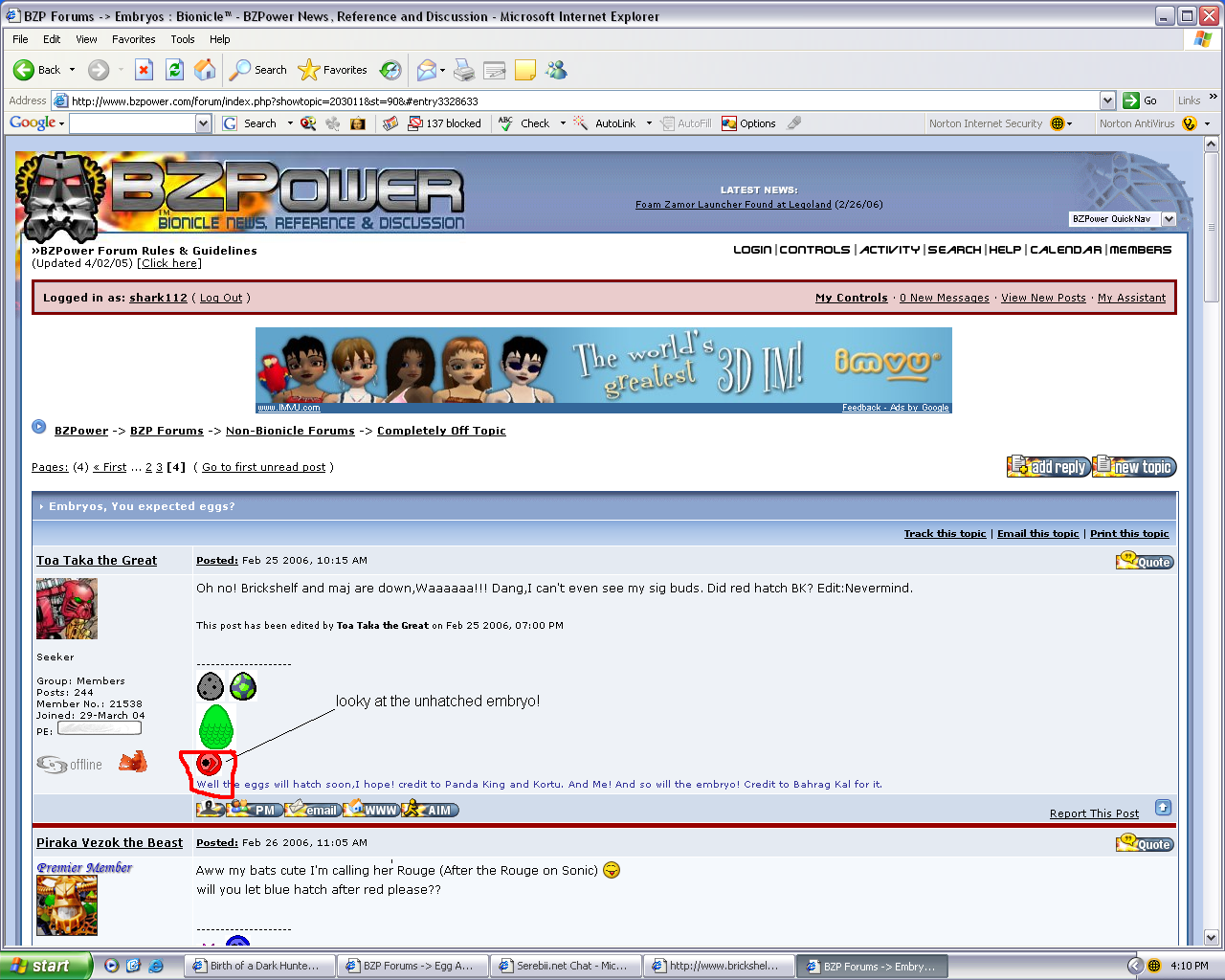The height and width of the screenshot is (980, 1225).
Task: Switch to Serebii.net Chat taskbar window
Action: click(564, 966)
